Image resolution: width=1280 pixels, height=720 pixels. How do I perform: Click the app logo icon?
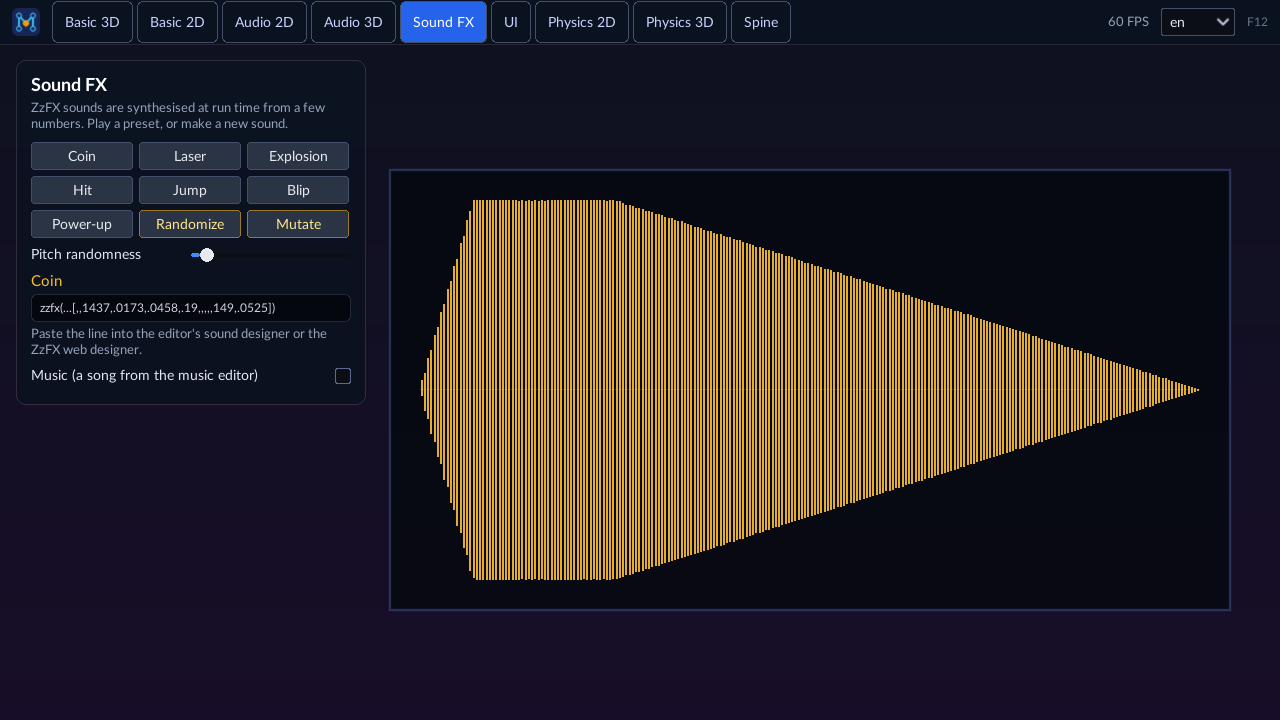tap(26, 22)
